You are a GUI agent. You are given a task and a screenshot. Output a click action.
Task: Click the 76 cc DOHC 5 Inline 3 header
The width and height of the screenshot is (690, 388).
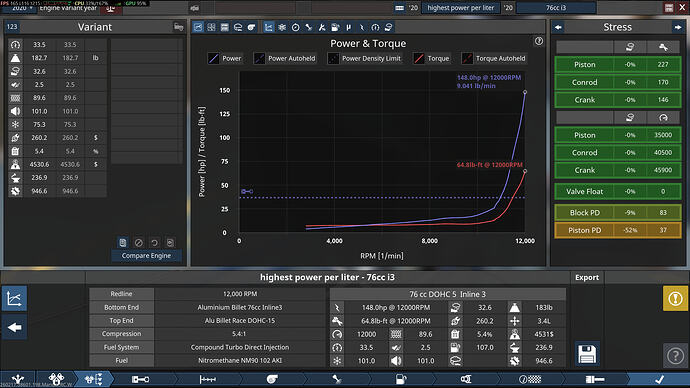448,294
